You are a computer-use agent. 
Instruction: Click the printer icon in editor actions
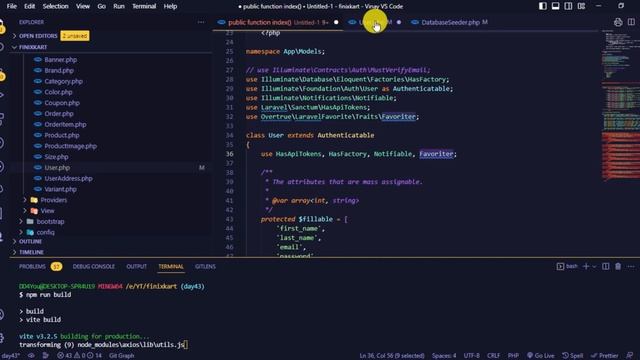[x=618, y=22]
